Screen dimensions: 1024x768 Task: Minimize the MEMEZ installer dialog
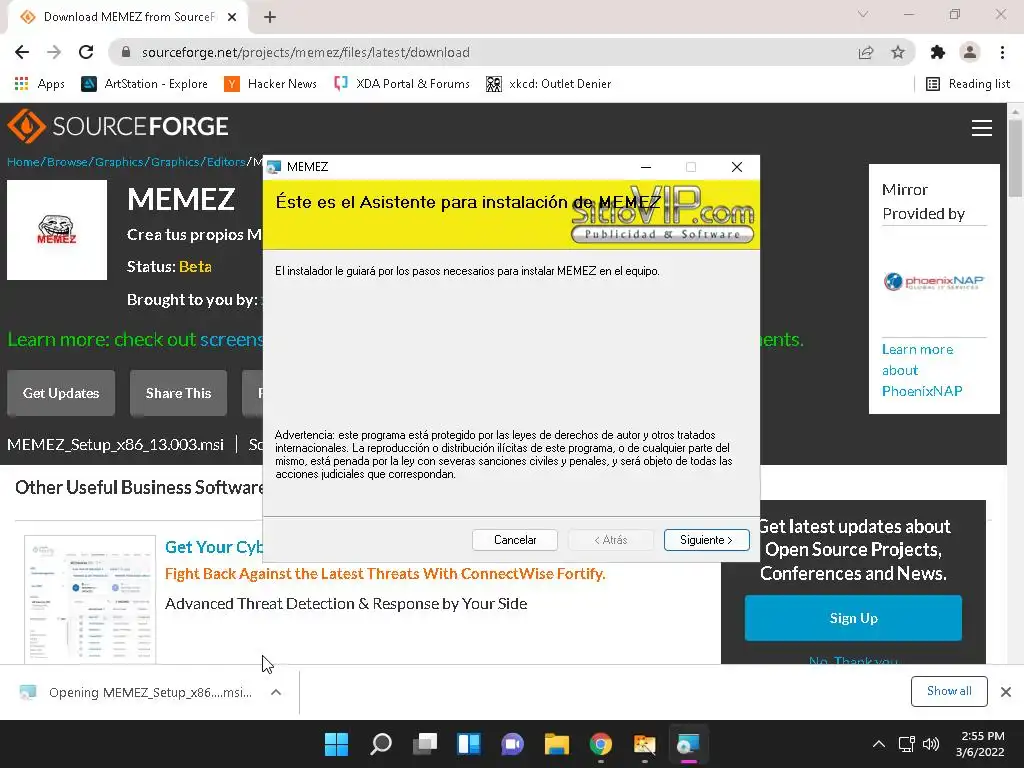tap(646, 167)
